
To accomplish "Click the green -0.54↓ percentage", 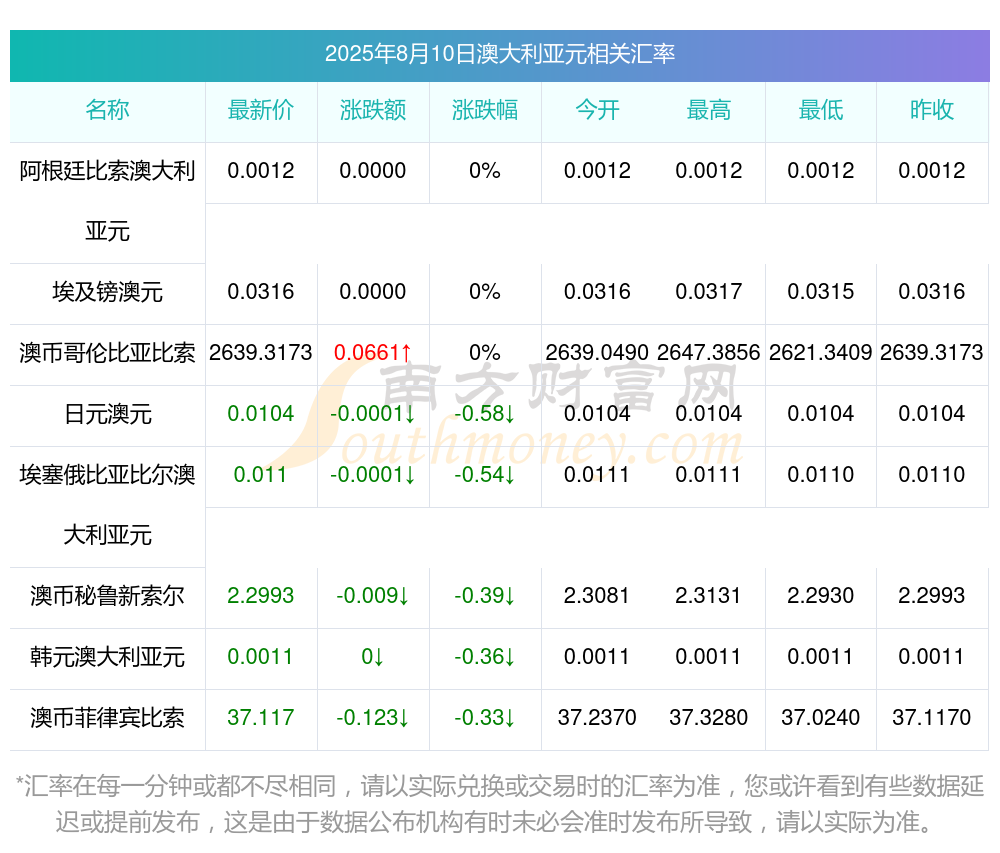I will [x=485, y=474].
